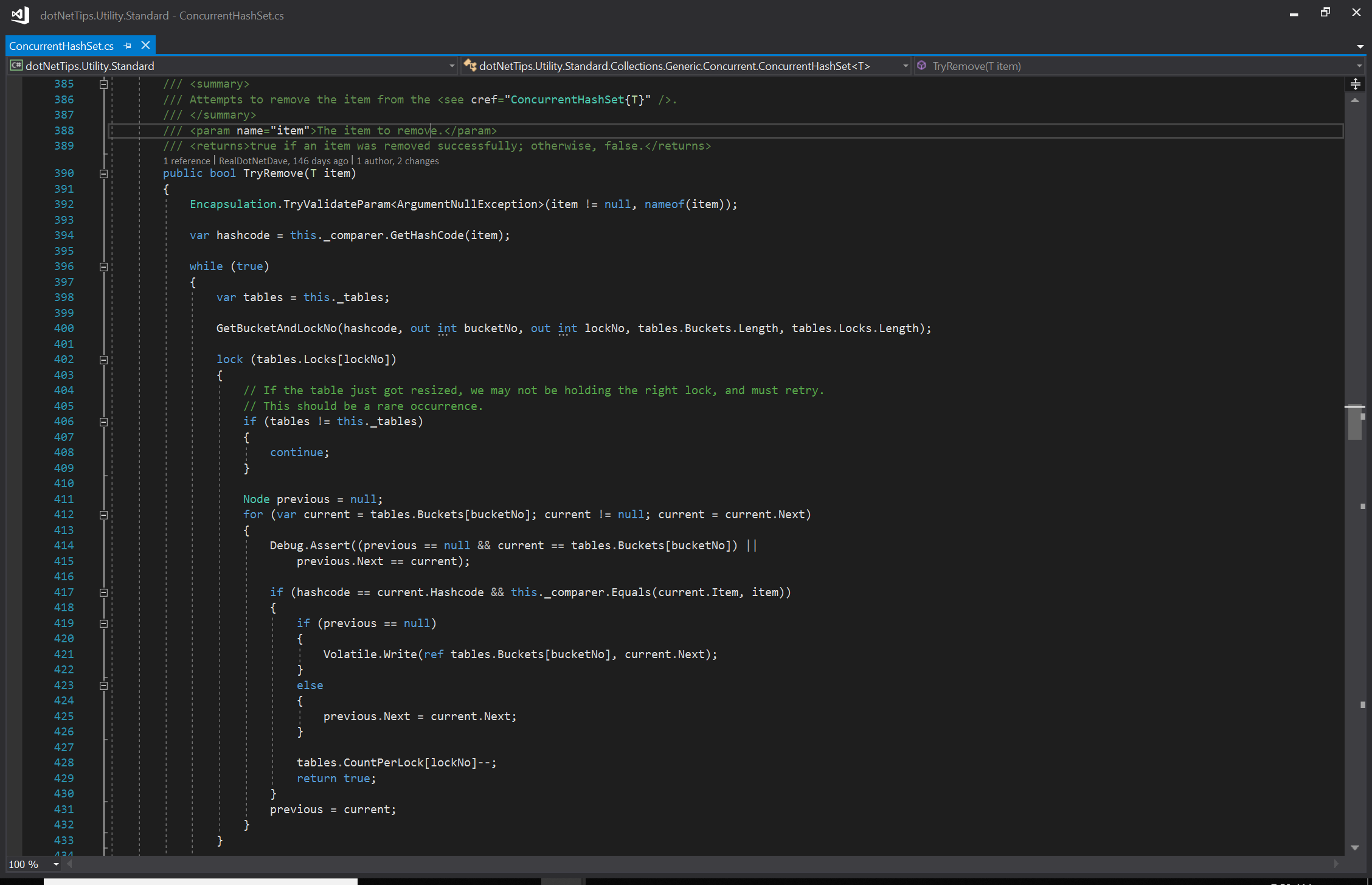Viewport: 1372px width, 885px height.
Task: Open the dotNetTips.Utility.Standard project dropdown
Action: 451,66
